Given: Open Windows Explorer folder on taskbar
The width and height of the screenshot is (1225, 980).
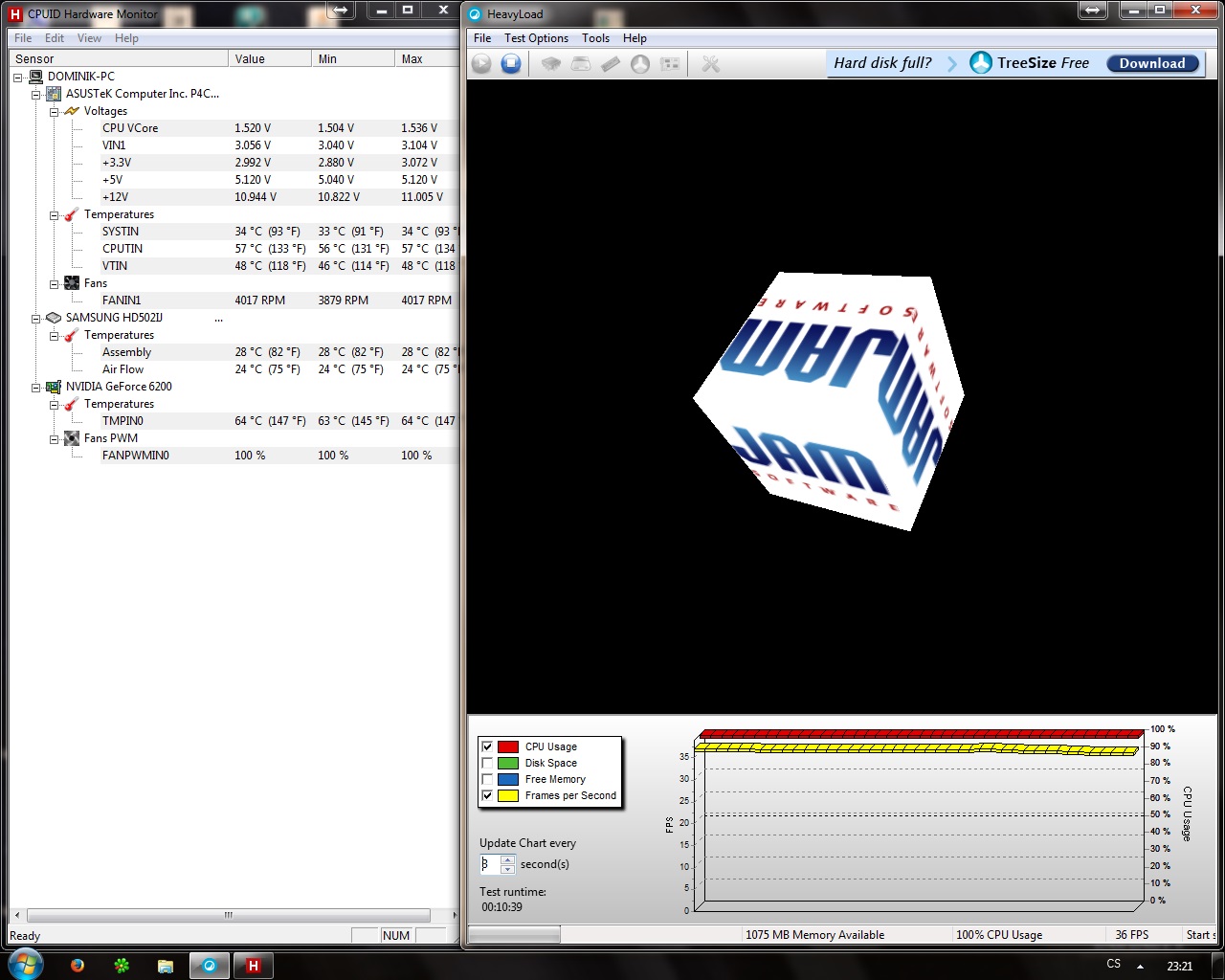Looking at the screenshot, I should click(x=166, y=966).
